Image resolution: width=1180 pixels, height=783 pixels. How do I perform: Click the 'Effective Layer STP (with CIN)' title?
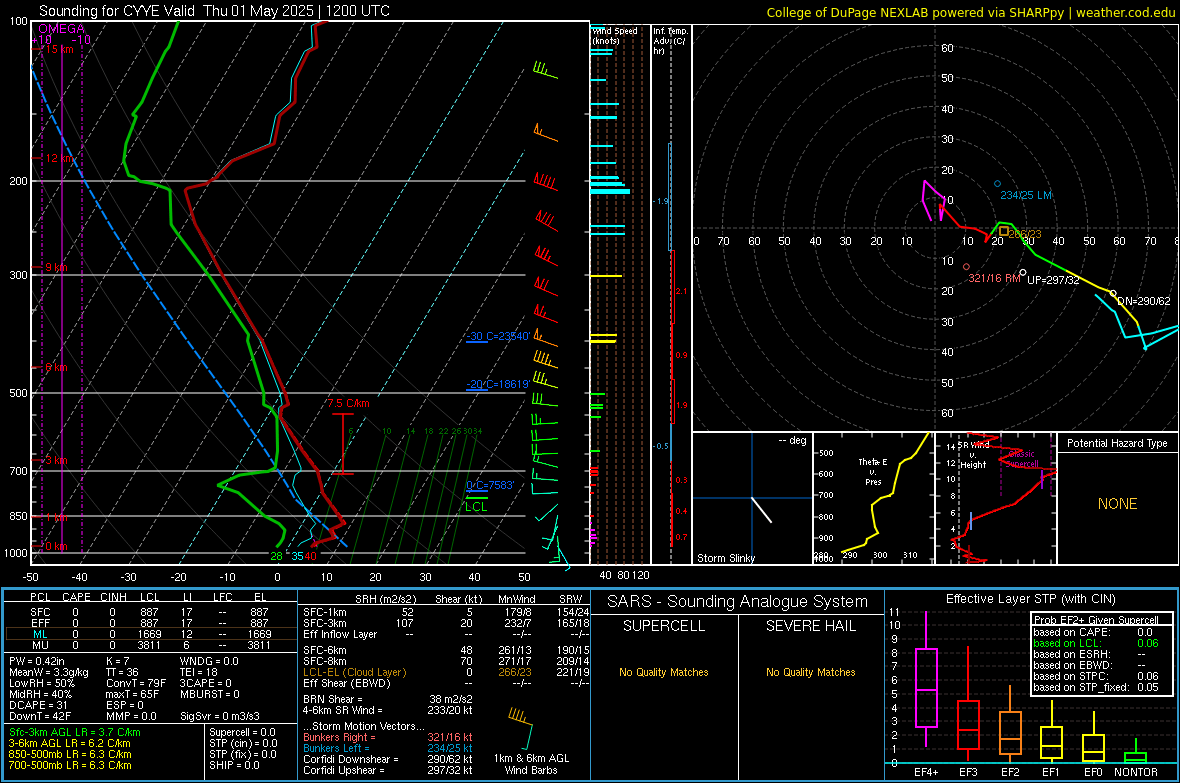point(1030,599)
